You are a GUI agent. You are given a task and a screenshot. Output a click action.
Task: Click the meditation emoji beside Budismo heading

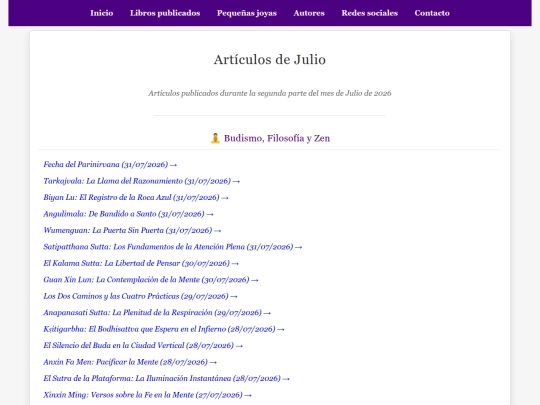pyautogui.click(x=215, y=138)
